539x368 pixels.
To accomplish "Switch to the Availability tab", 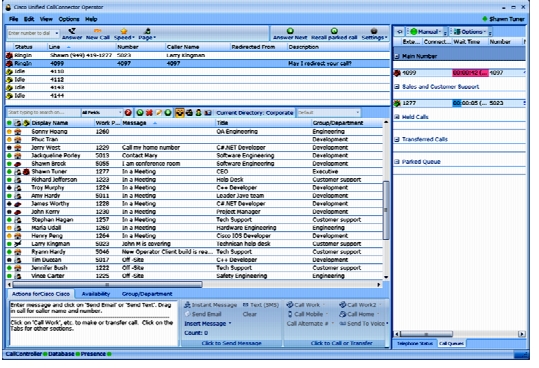I will 96,294.
